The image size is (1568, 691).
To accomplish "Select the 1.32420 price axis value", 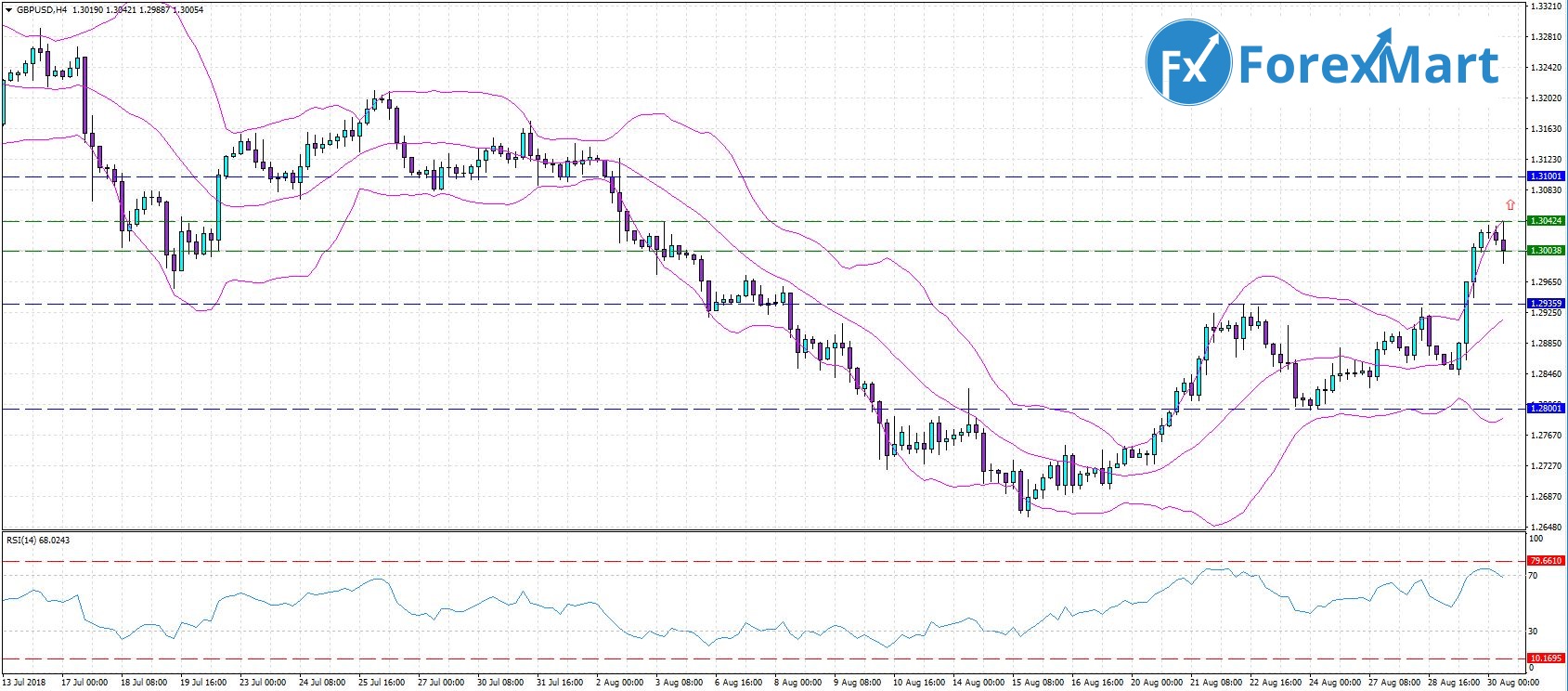I will [x=1544, y=68].
